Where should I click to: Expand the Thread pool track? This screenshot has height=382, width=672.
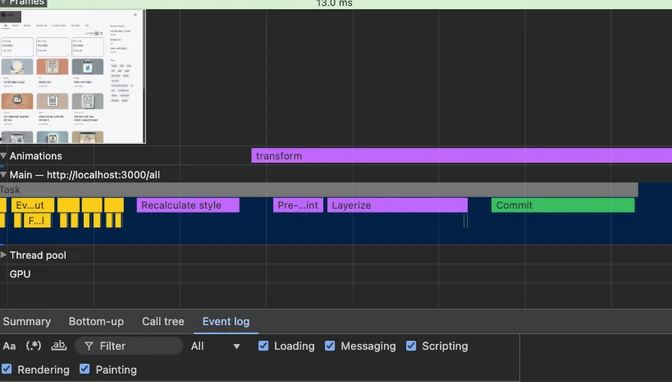click(3, 255)
